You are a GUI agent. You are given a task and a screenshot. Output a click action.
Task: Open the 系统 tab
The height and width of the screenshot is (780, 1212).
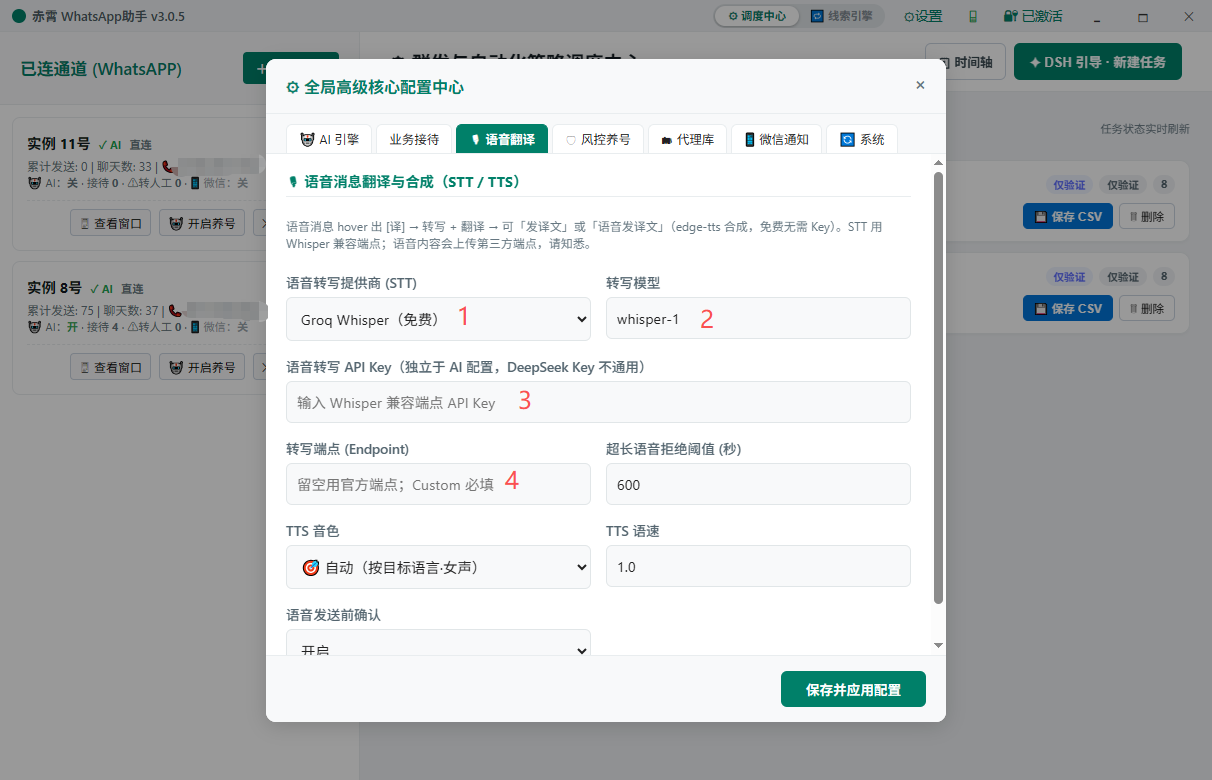(862, 139)
